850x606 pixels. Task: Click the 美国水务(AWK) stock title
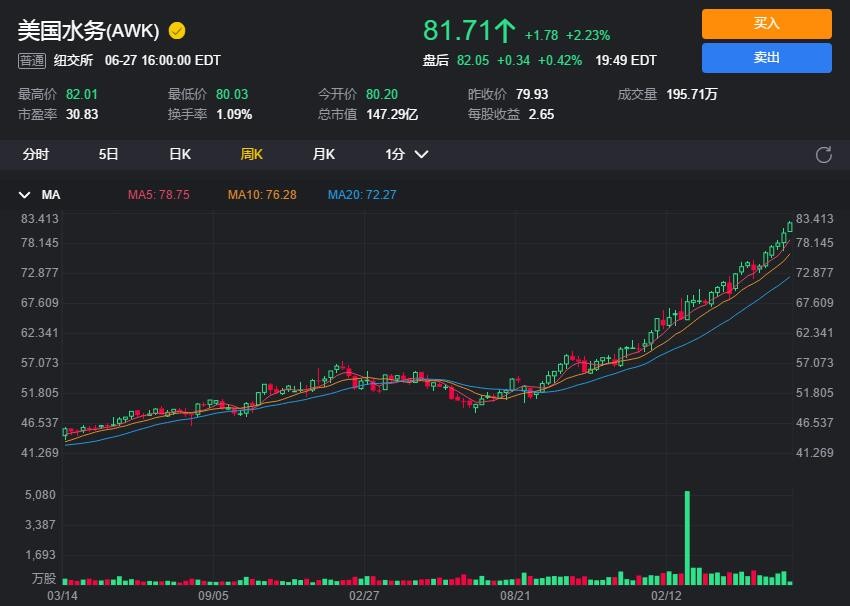[x=88, y=30]
